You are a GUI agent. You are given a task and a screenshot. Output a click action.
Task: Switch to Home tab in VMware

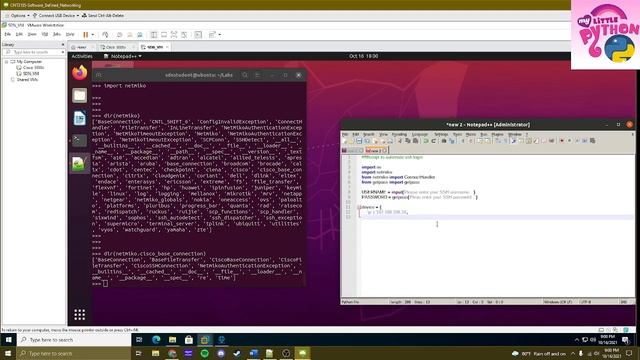[x=82, y=47]
